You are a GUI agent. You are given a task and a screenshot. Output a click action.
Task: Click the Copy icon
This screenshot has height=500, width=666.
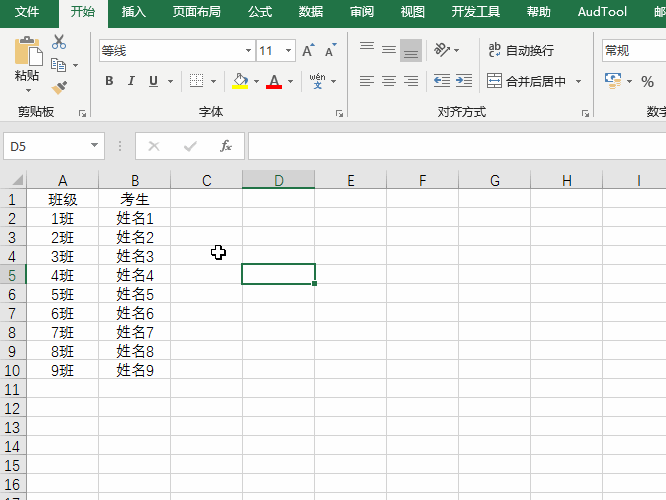pos(59,65)
